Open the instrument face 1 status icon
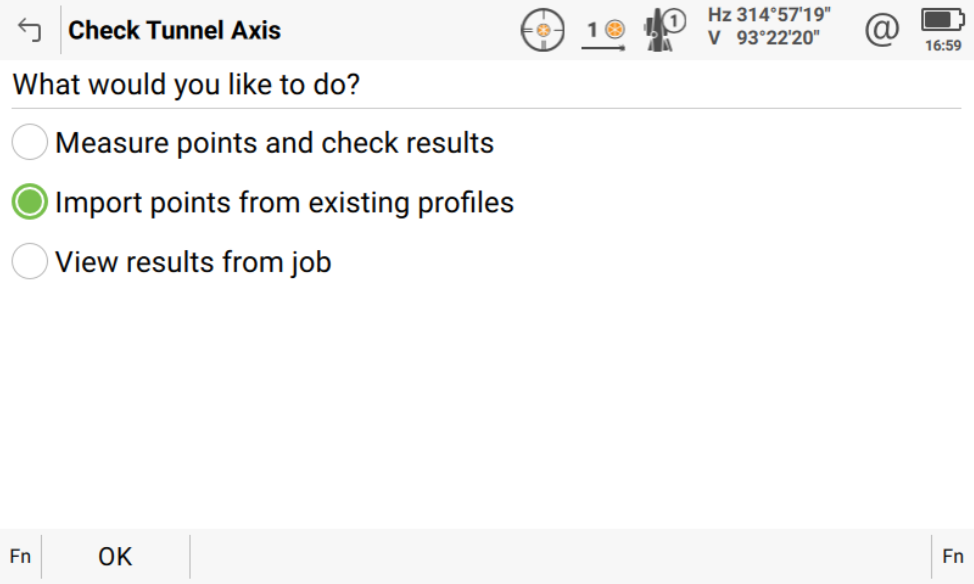The height and width of the screenshot is (584, 974). [x=664, y=30]
